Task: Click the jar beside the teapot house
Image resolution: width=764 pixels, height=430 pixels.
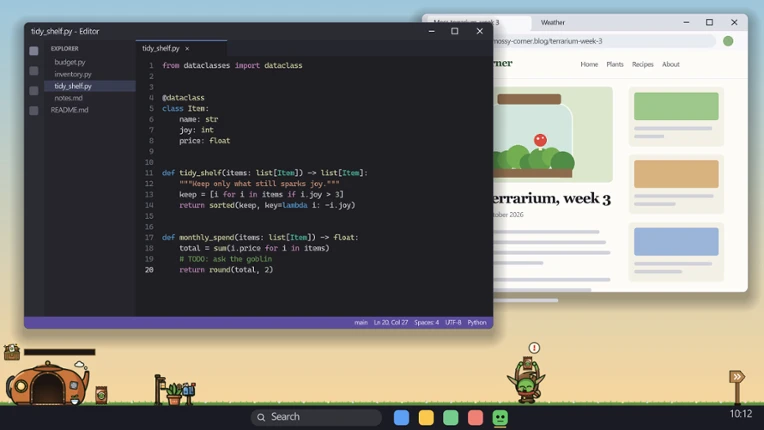Action: point(101,395)
